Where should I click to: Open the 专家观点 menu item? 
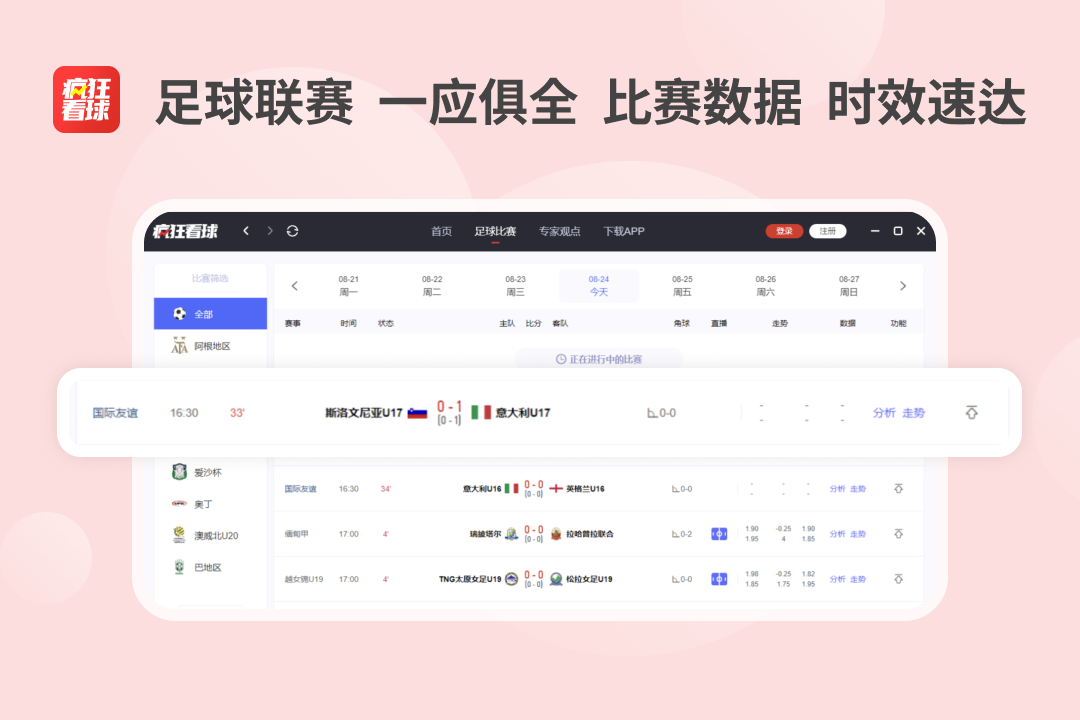560,231
